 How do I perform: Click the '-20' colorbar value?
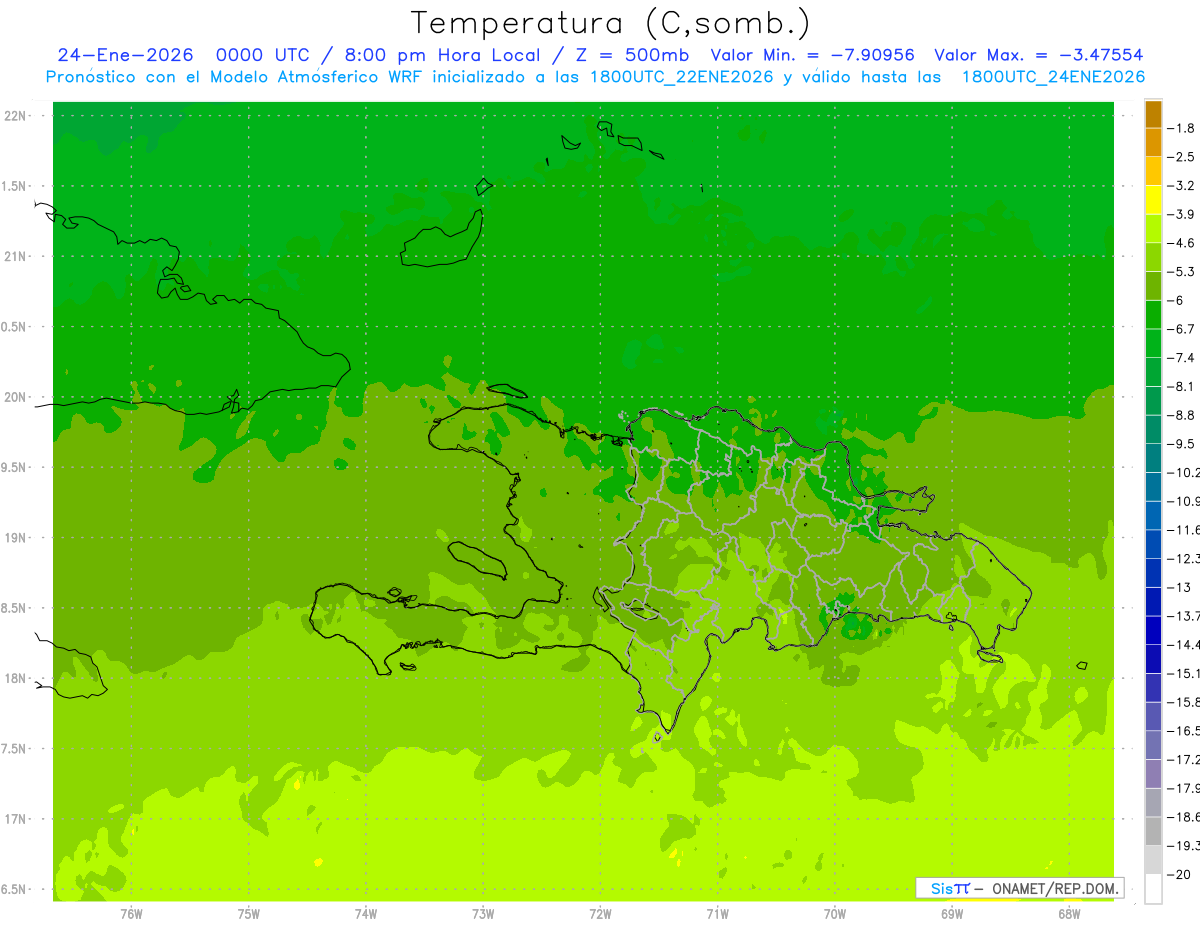[x=1178, y=875]
